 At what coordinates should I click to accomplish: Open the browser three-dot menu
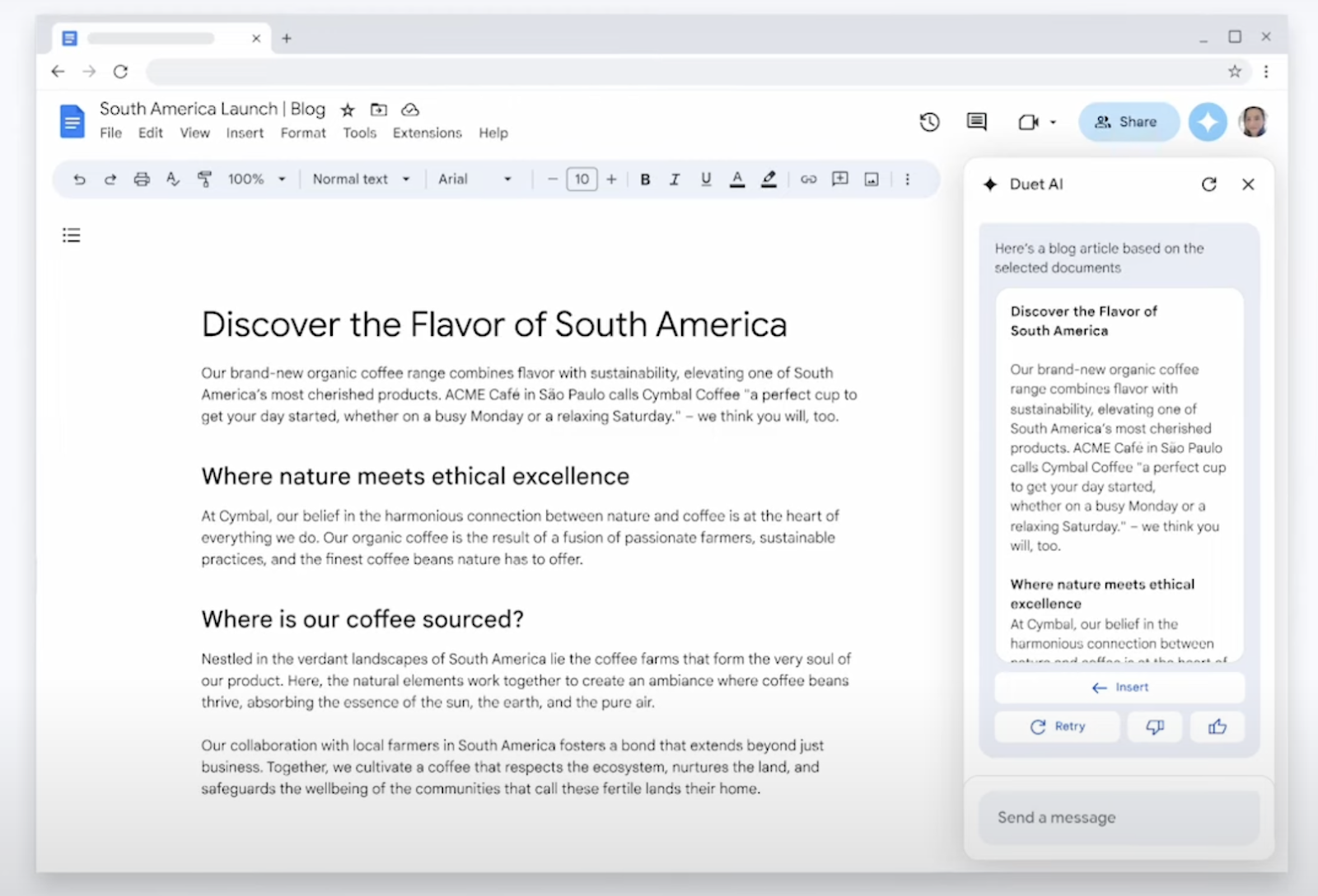coord(1266,72)
